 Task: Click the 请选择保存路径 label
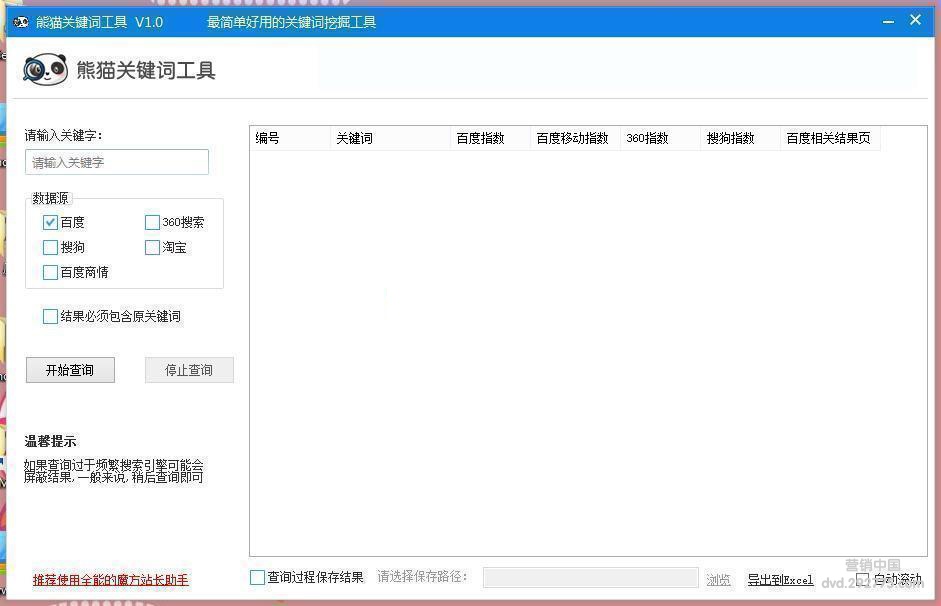[x=422, y=577]
